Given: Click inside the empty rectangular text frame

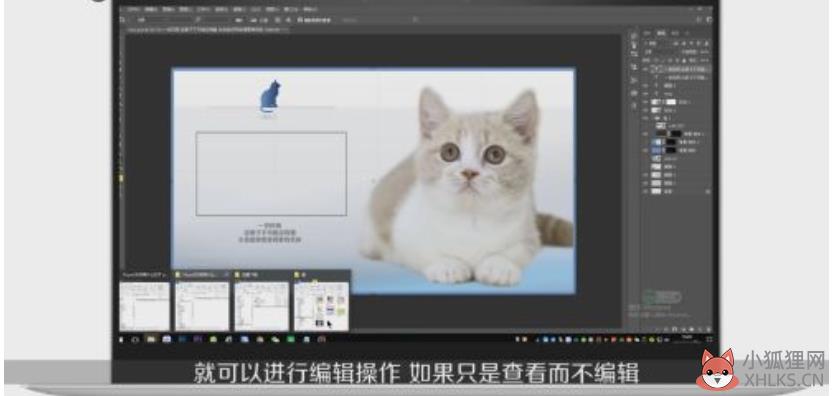Looking at the screenshot, I should coord(271,174).
